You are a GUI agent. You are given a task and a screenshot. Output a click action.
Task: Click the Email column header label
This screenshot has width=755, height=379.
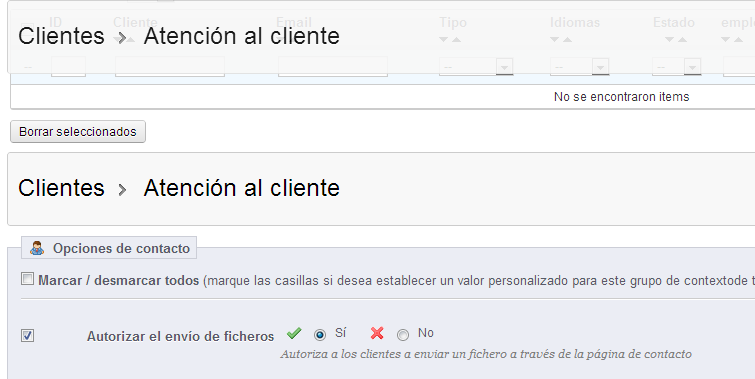(x=294, y=22)
